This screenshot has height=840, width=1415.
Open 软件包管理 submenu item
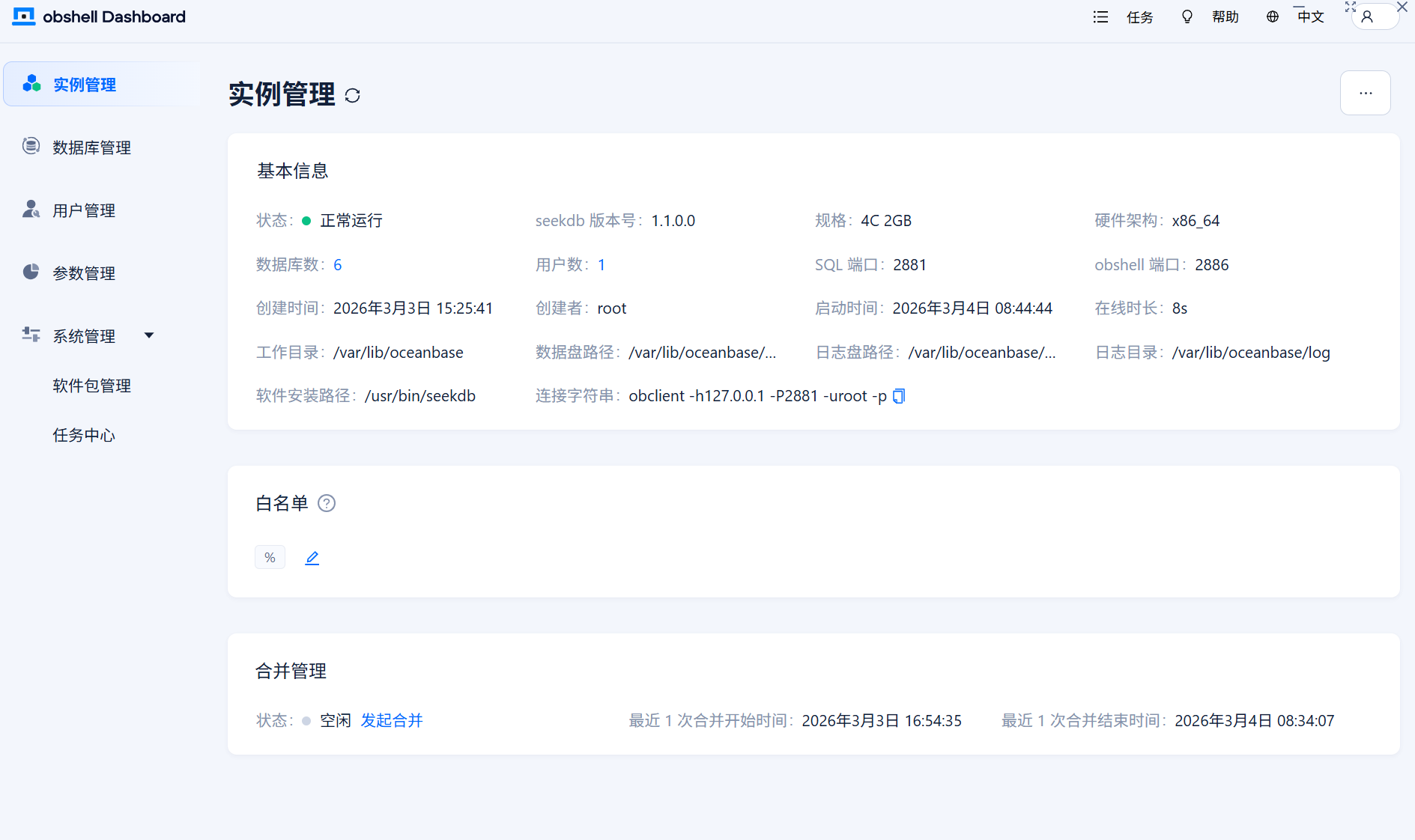point(91,386)
